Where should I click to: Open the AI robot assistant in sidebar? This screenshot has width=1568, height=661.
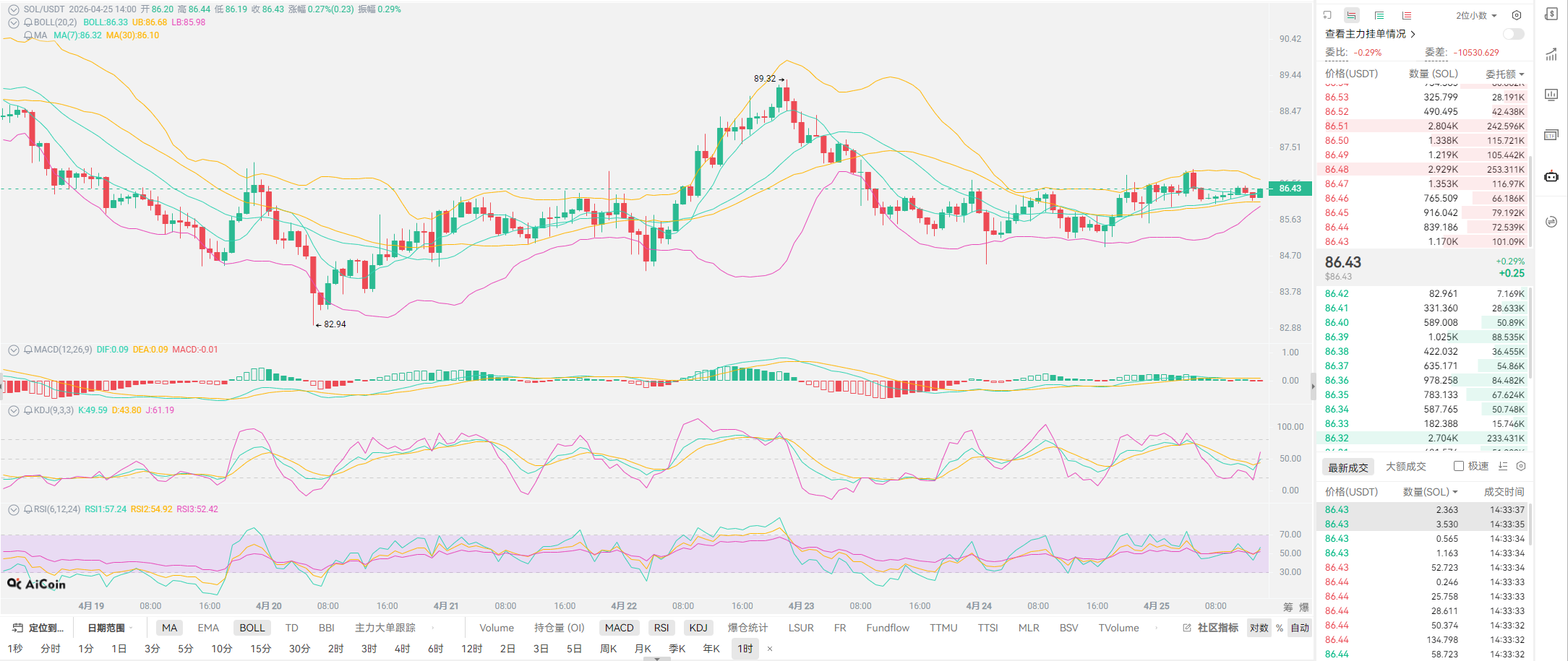(1551, 176)
